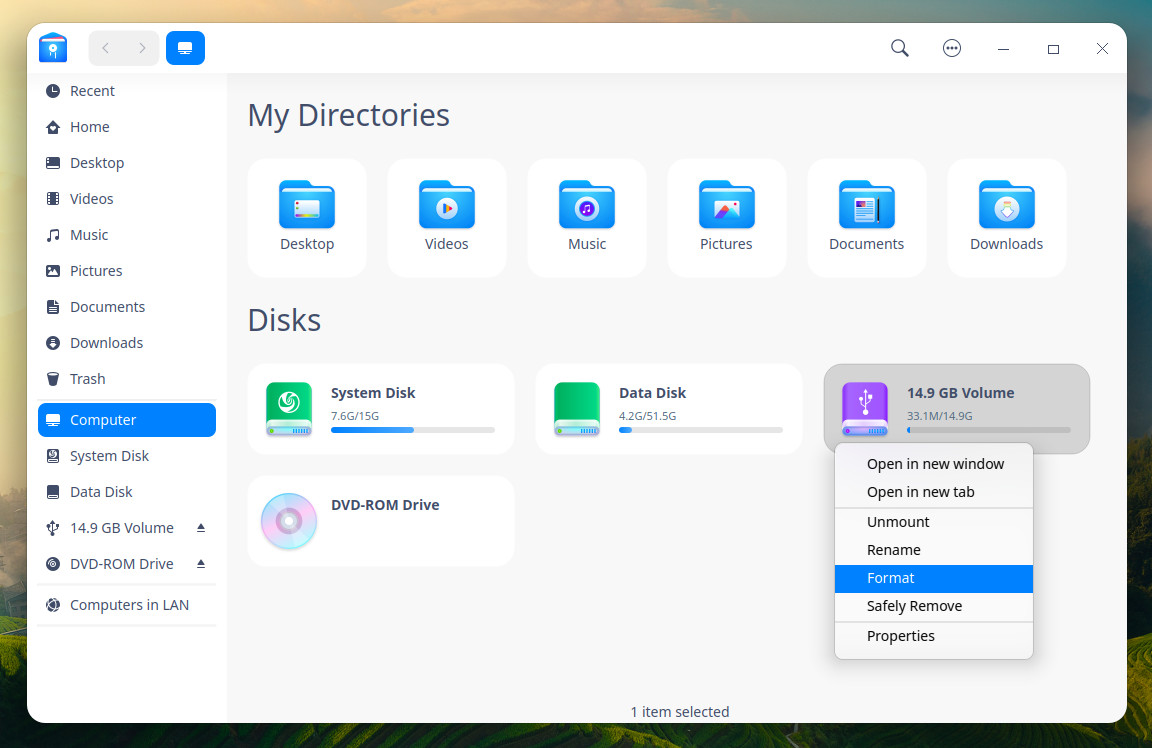
Task: Select Downloads in the sidebar
Action: pyautogui.click(x=126, y=343)
